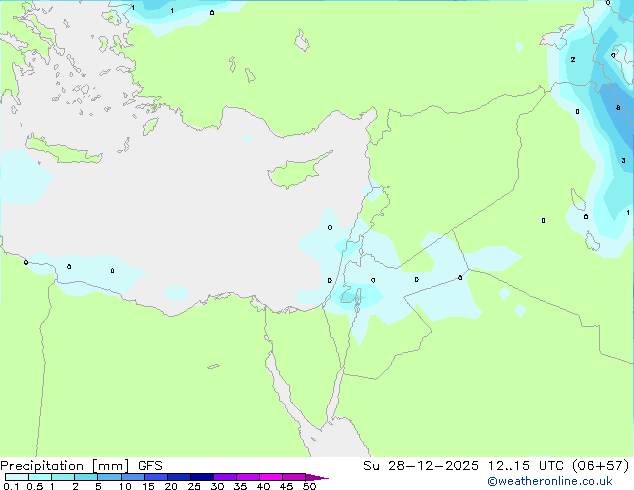Viewport: 634px width, 490px height.
Task: Choose the 25–30 mm navy legend swatch
Action: click(x=202, y=477)
